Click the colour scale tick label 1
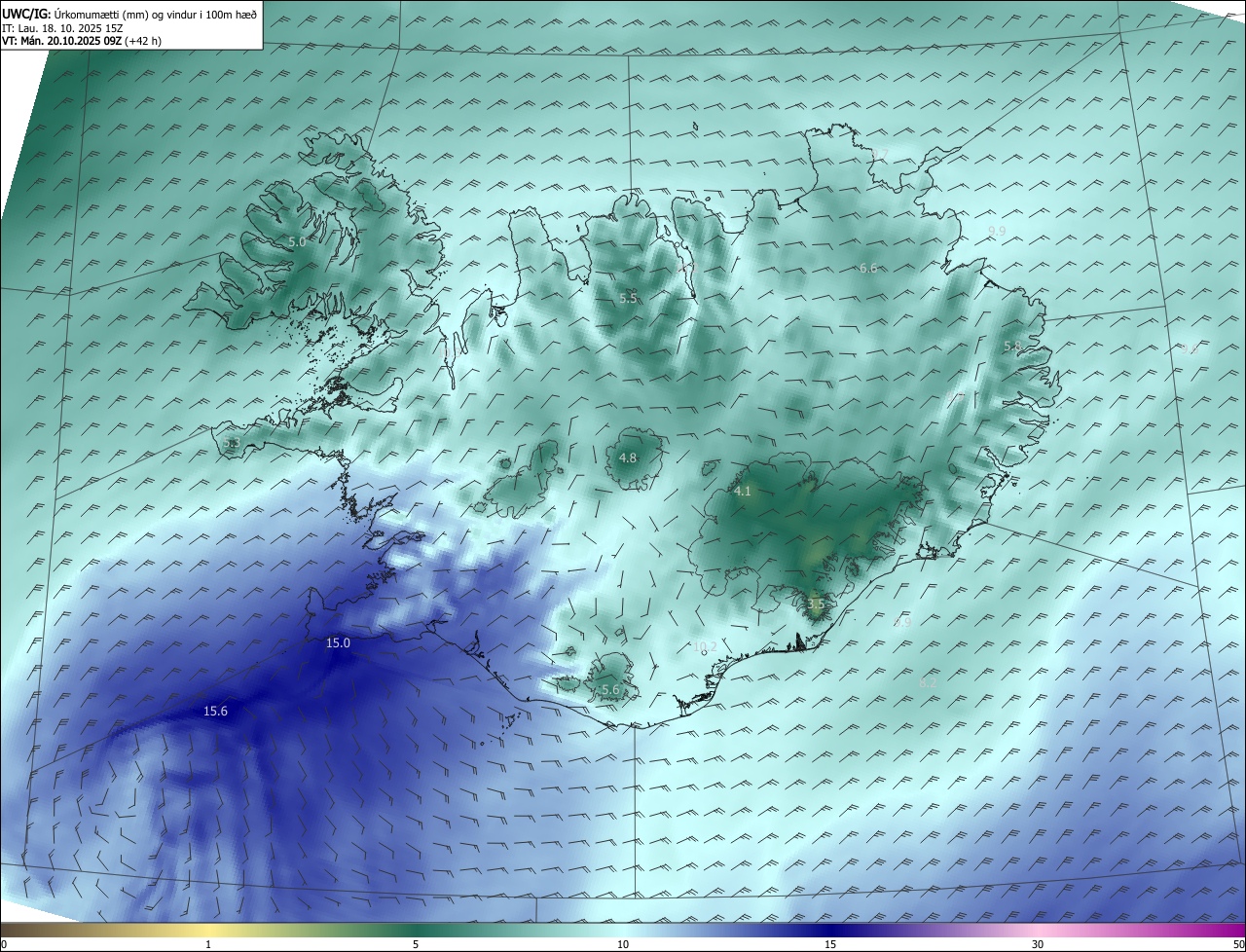Screen dimensions: 1246x952 (208, 944)
